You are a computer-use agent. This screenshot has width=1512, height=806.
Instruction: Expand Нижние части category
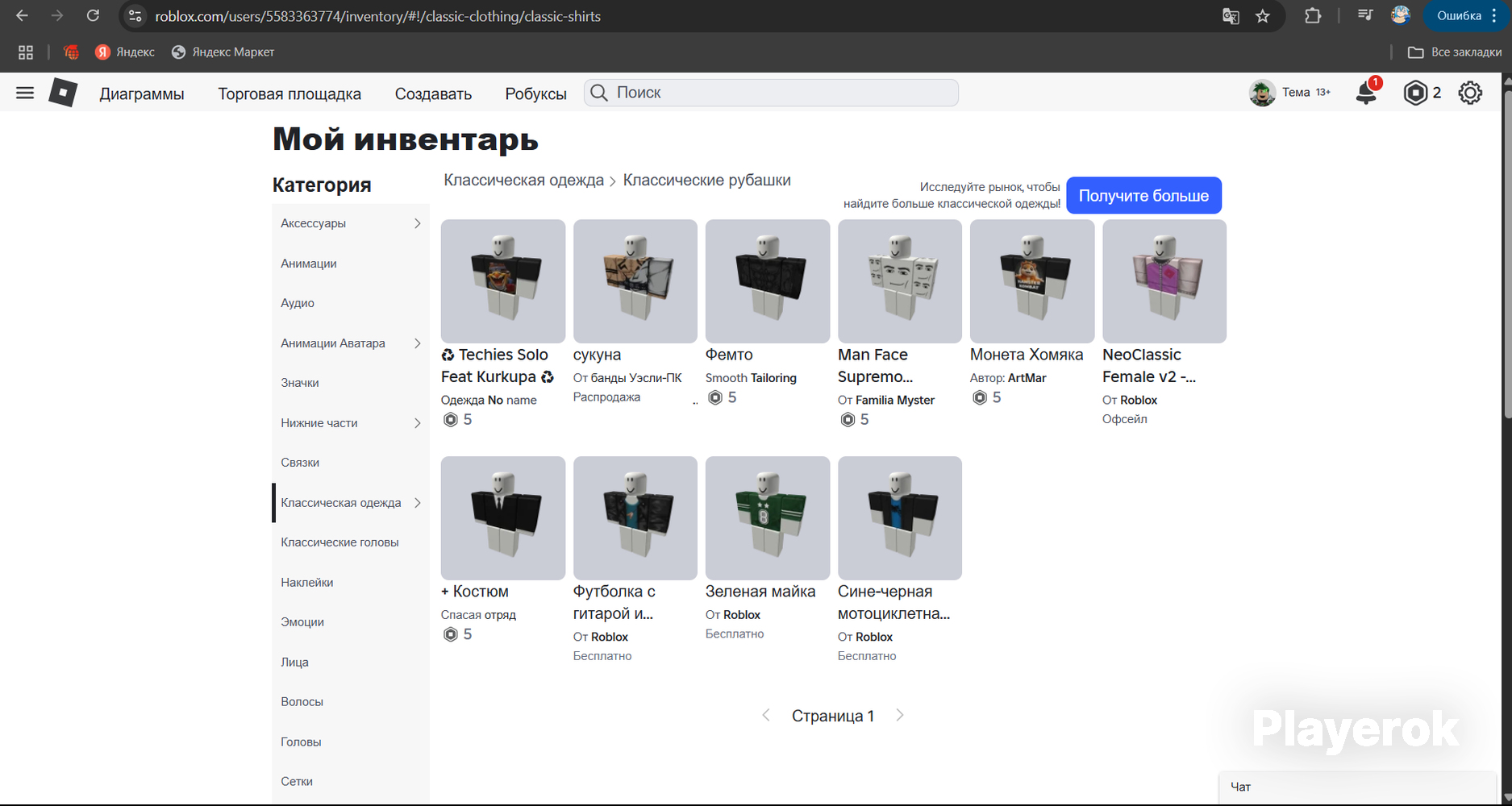351,423
